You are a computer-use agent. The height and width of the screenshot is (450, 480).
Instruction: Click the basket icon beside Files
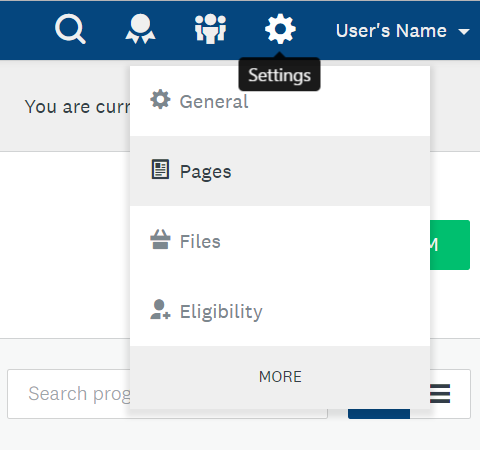pos(160,239)
